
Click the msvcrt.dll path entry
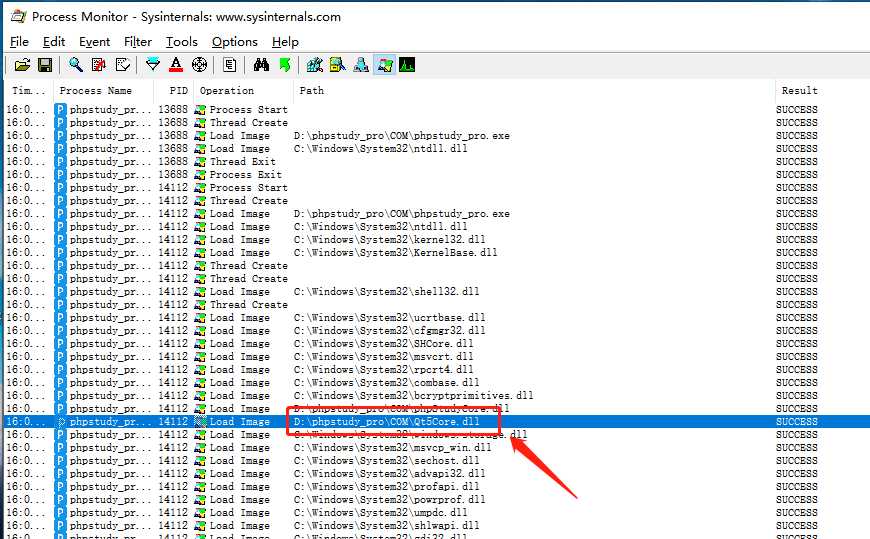383,357
